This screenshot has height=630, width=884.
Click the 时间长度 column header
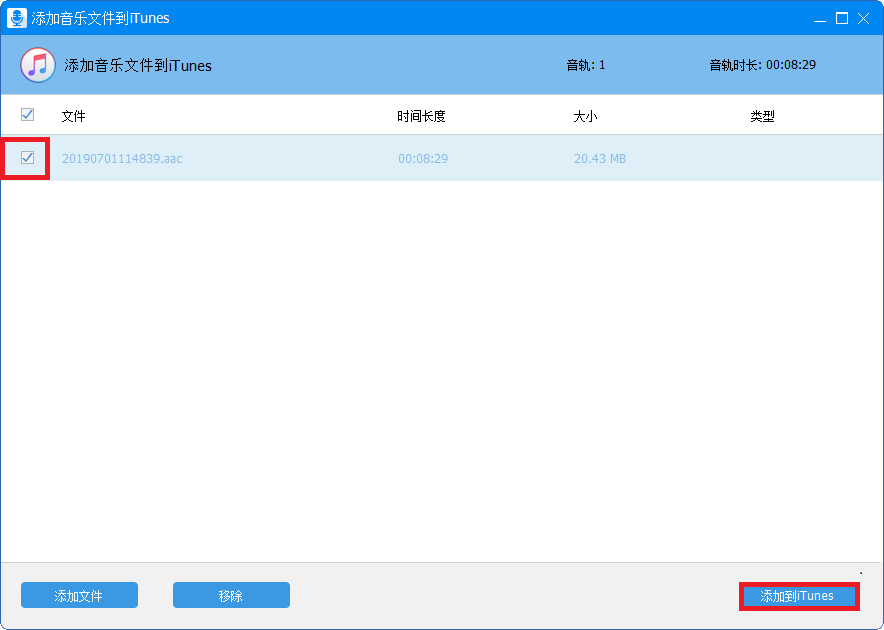point(421,116)
